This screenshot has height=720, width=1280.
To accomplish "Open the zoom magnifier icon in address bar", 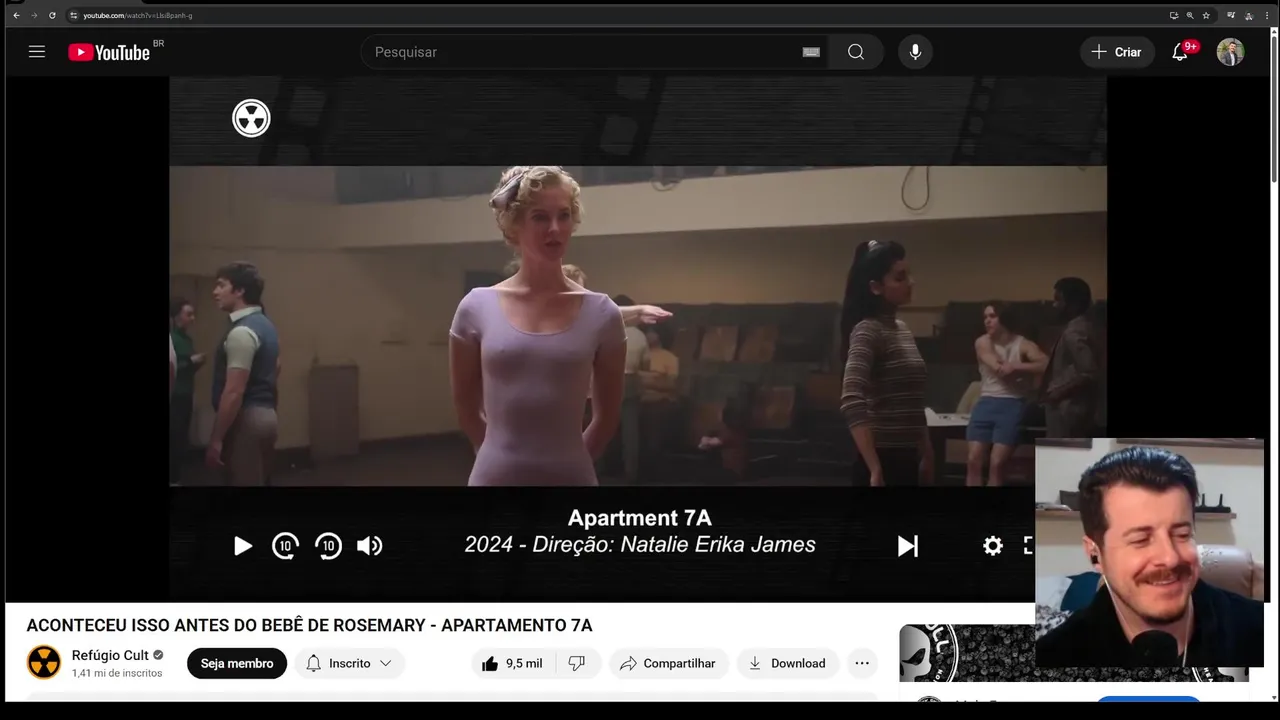I will coord(1190,16).
